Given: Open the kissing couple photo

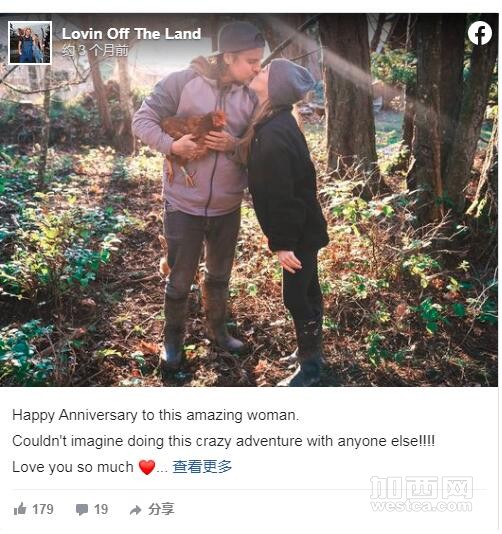Looking at the screenshot, I should coord(249,200).
